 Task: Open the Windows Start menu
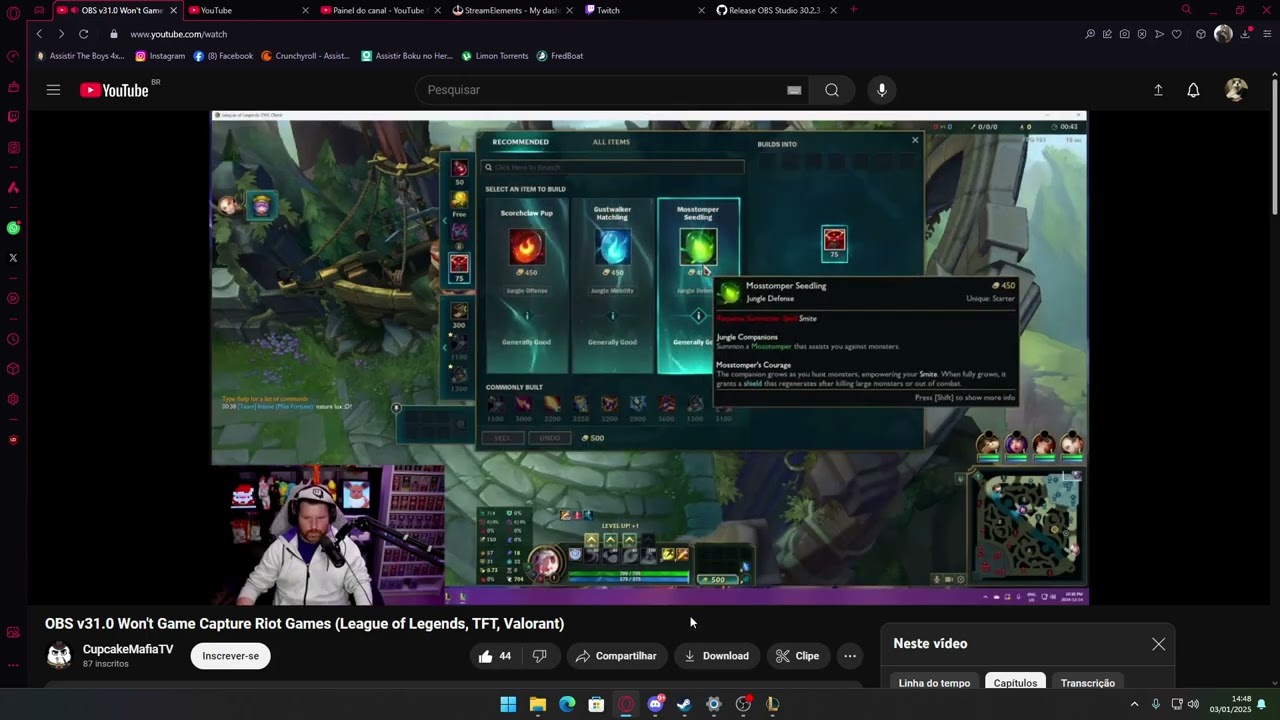(x=508, y=705)
